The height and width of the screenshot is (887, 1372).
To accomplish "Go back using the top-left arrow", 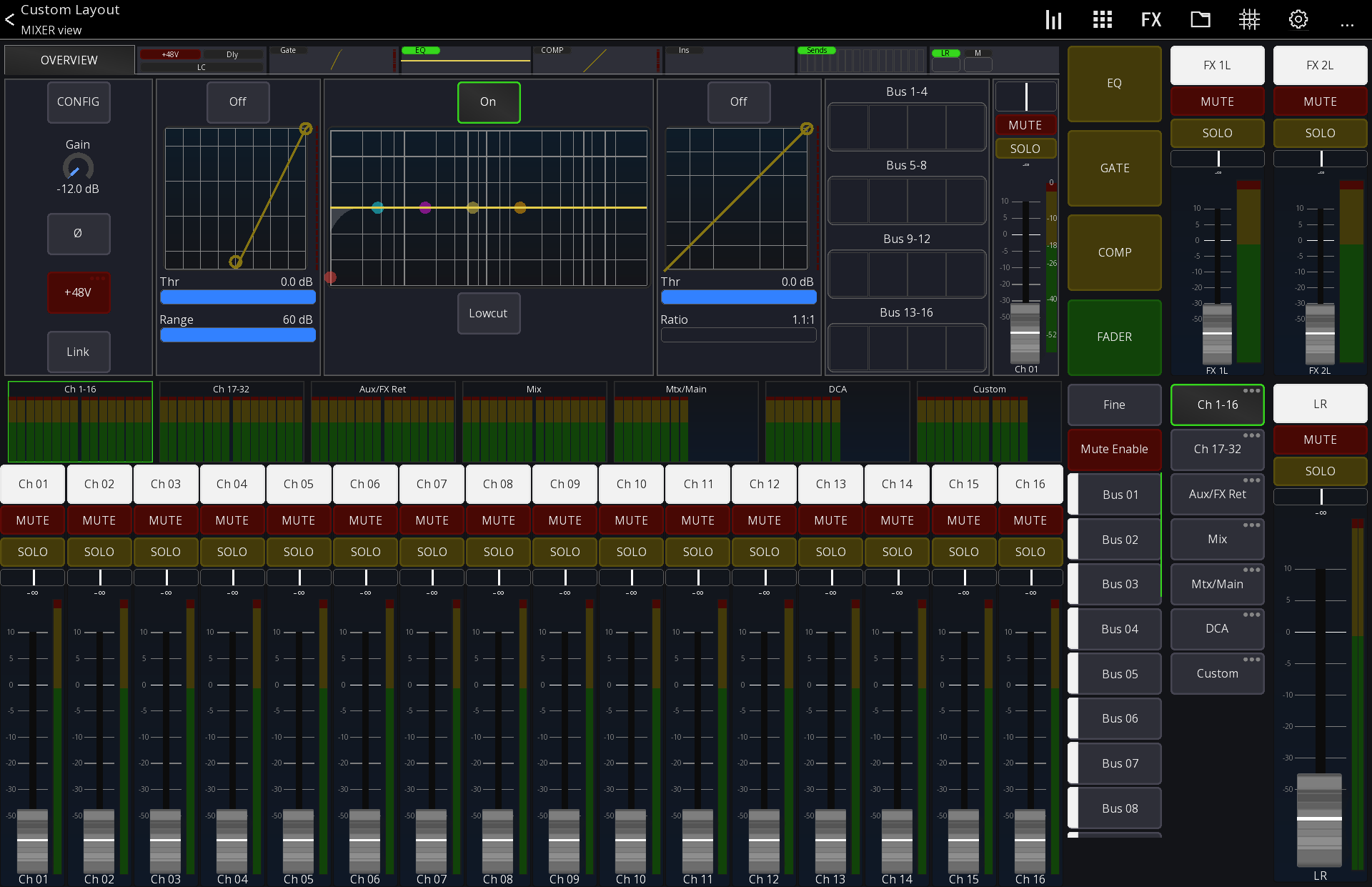I will (10, 20).
